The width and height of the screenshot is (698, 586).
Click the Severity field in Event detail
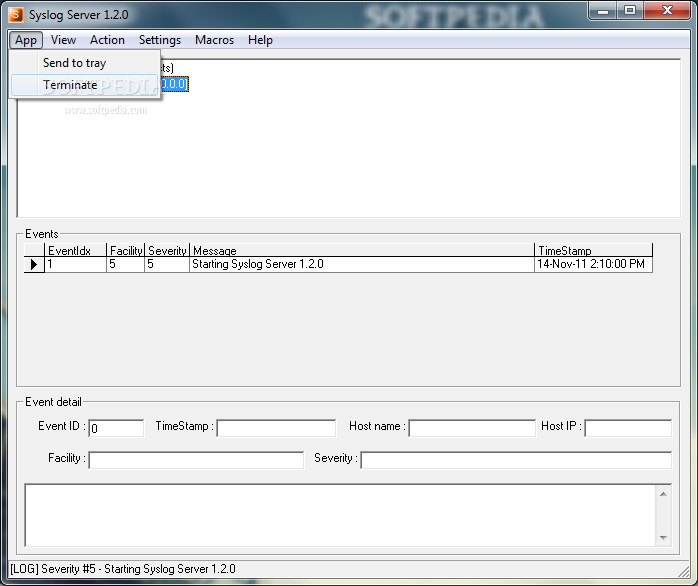pyautogui.click(x=516, y=460)
